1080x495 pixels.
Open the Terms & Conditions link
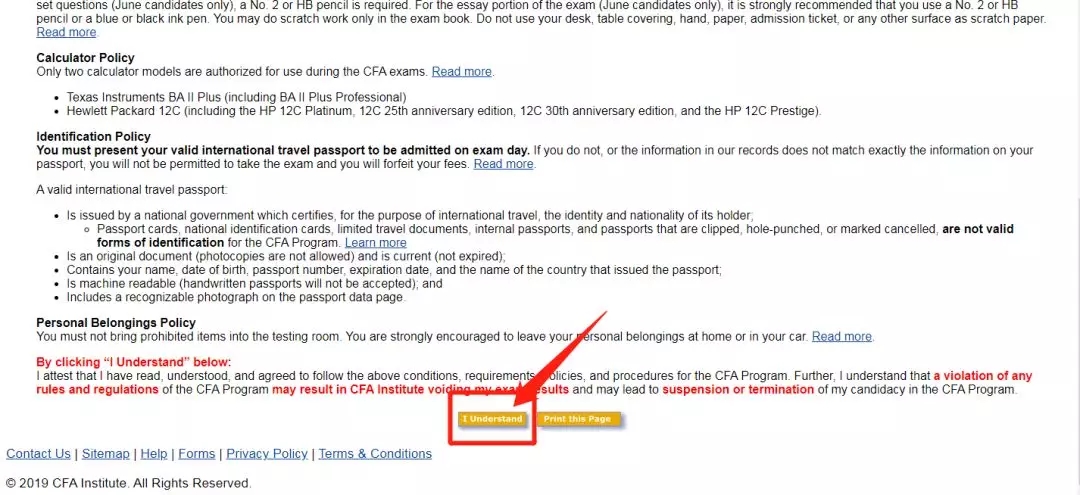[375, 453]
